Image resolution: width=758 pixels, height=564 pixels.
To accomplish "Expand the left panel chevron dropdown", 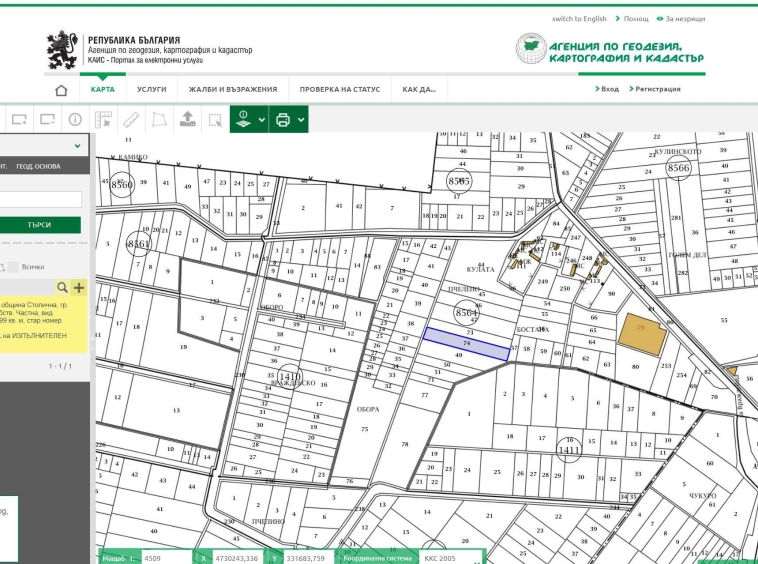I will click(77, 146).
